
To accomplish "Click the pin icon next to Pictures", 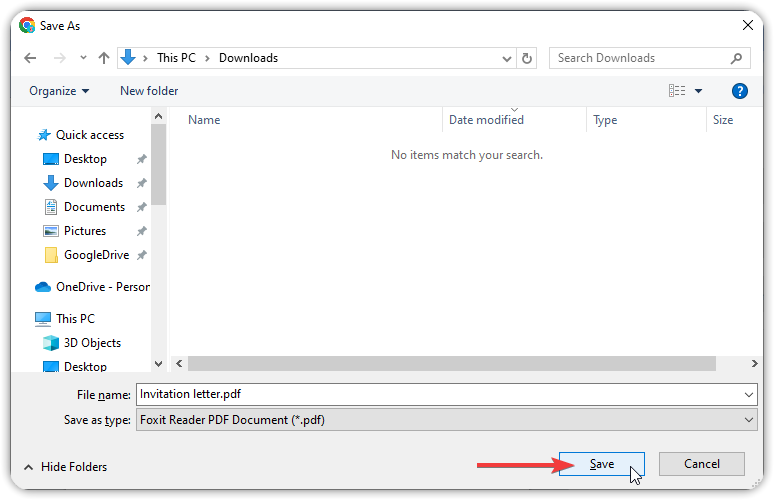I will point(142,231).
